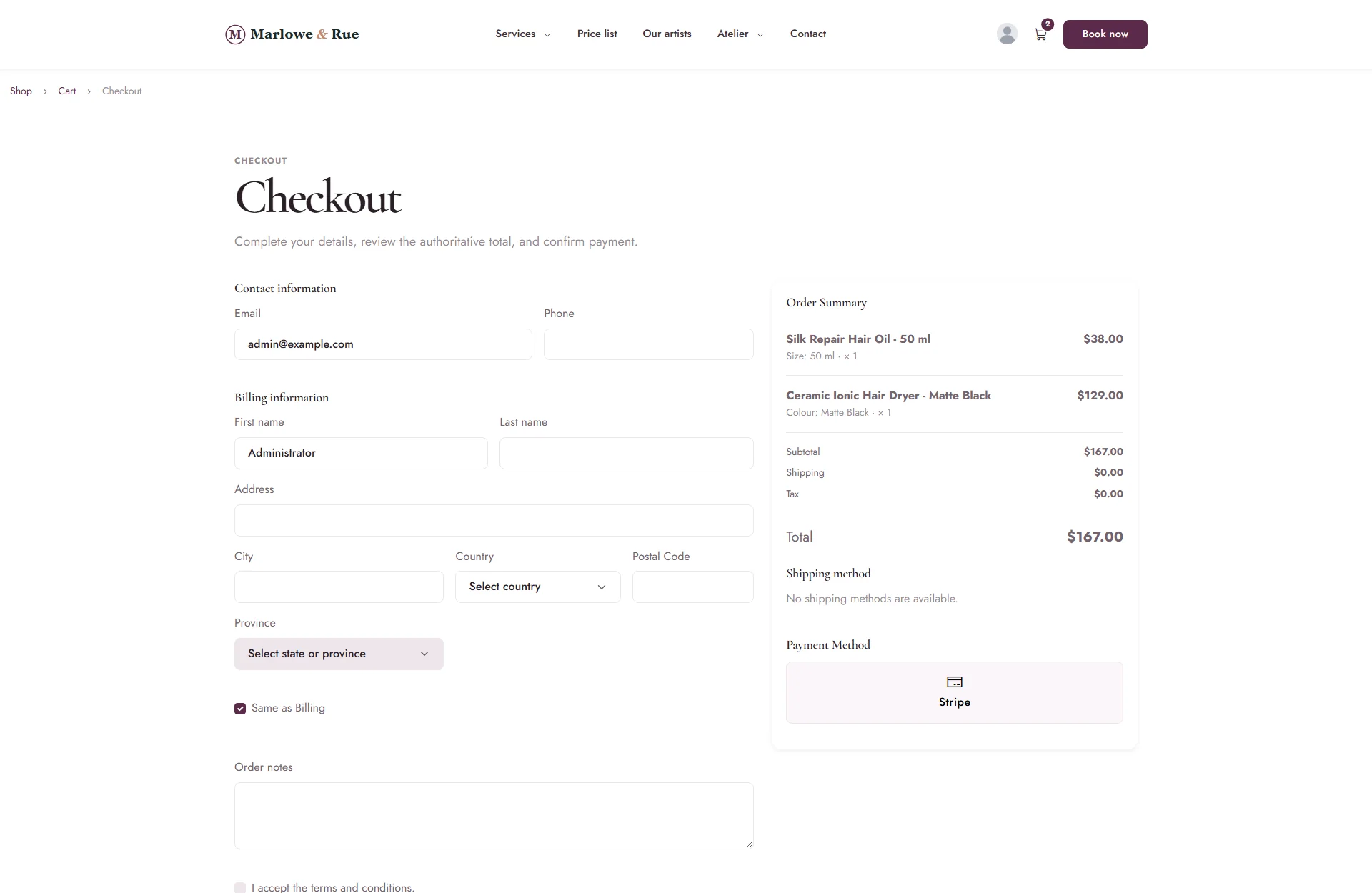Go back to Shop via breadcrumb
This screenshot has height=893, width=1372.
coord(21,91)
